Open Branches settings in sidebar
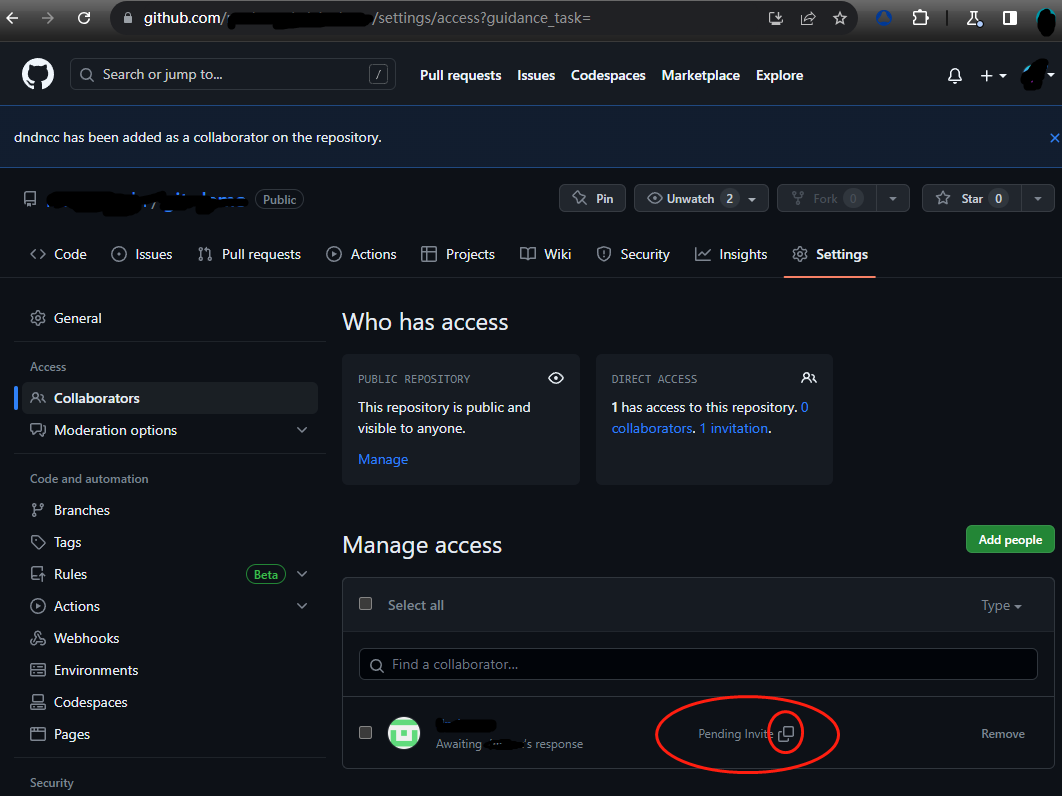 (169, 510)
